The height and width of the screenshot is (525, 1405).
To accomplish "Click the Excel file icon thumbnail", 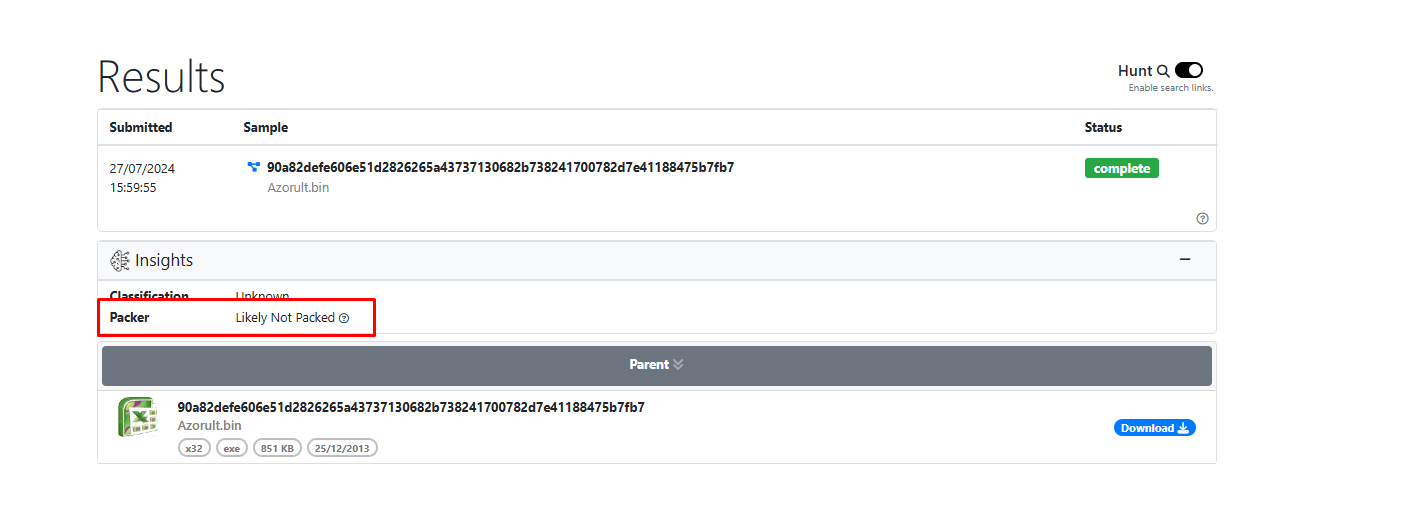I will pos(136,417).
